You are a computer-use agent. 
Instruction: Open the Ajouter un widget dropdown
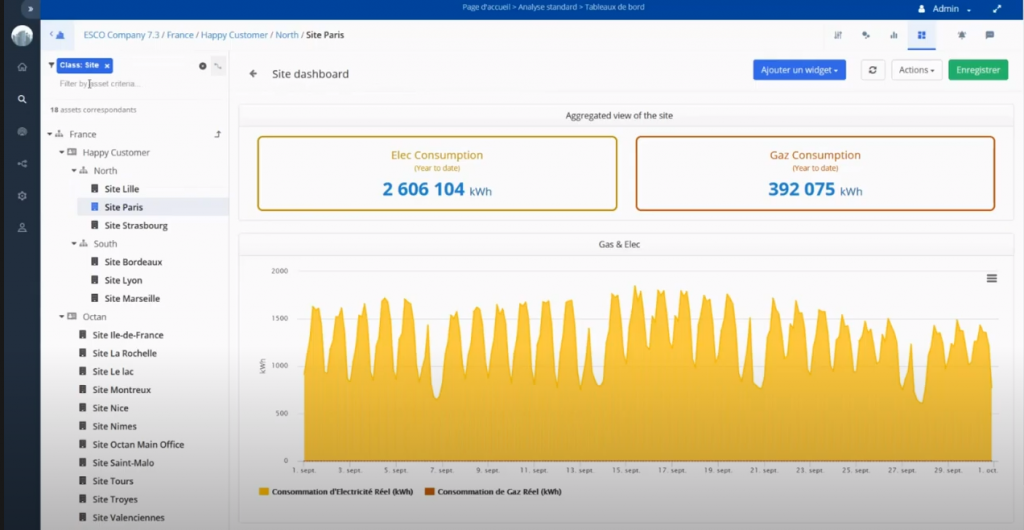799,70
